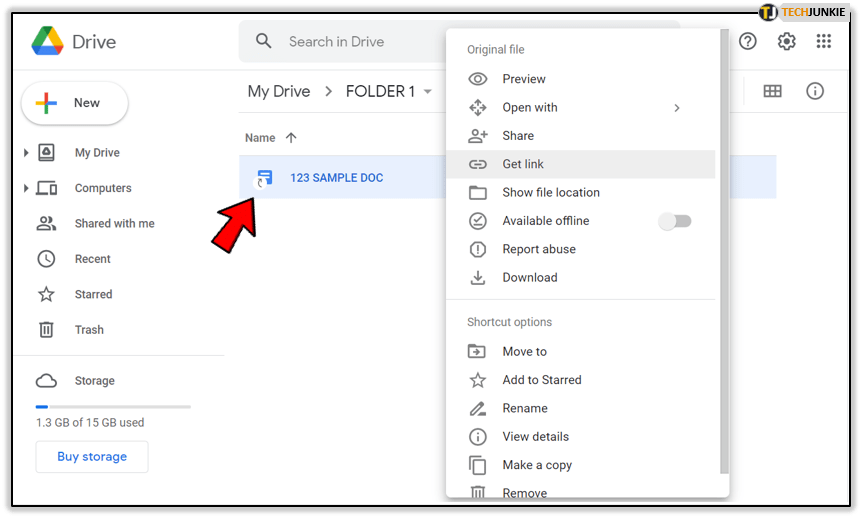Open the Google apps grid icon
The image size is (862, 518).
click(x=824, y=41)
